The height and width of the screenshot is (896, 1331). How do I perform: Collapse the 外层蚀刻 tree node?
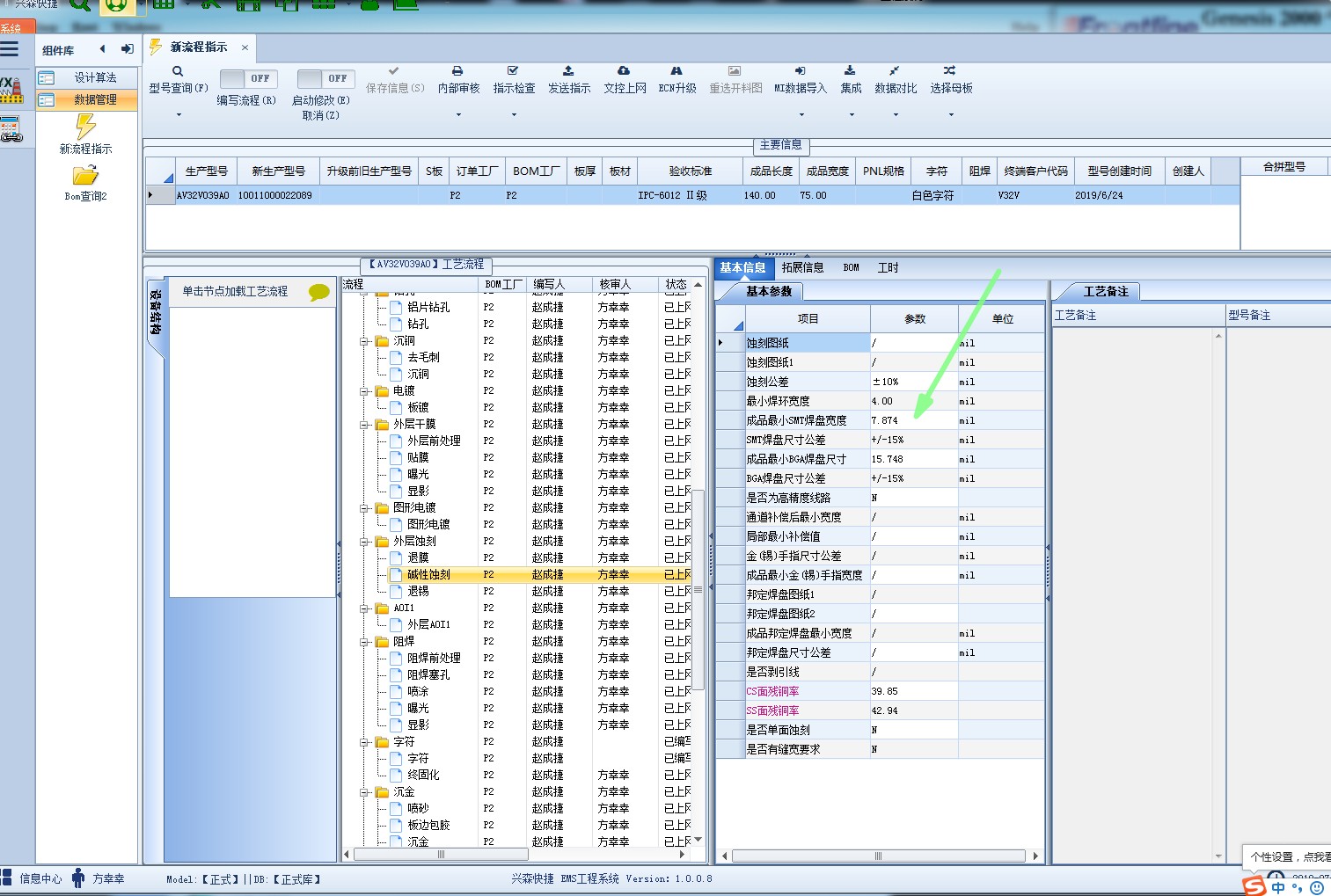364,542
